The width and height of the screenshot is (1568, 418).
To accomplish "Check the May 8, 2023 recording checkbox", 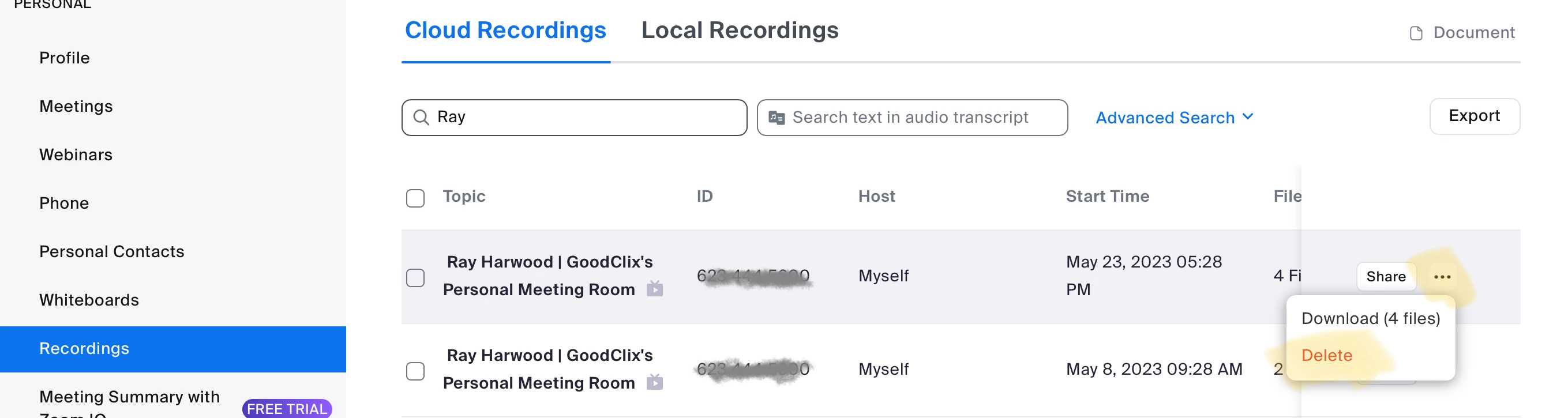I will coord(415,371).
